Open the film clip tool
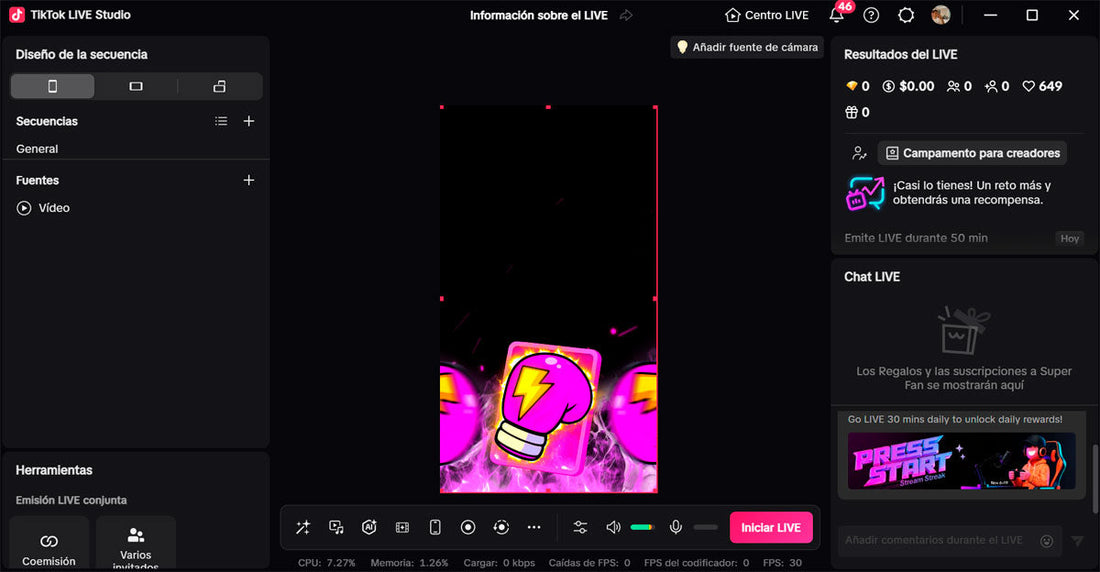The width and height of the screenshot is (1100, 572). point(402,527)
